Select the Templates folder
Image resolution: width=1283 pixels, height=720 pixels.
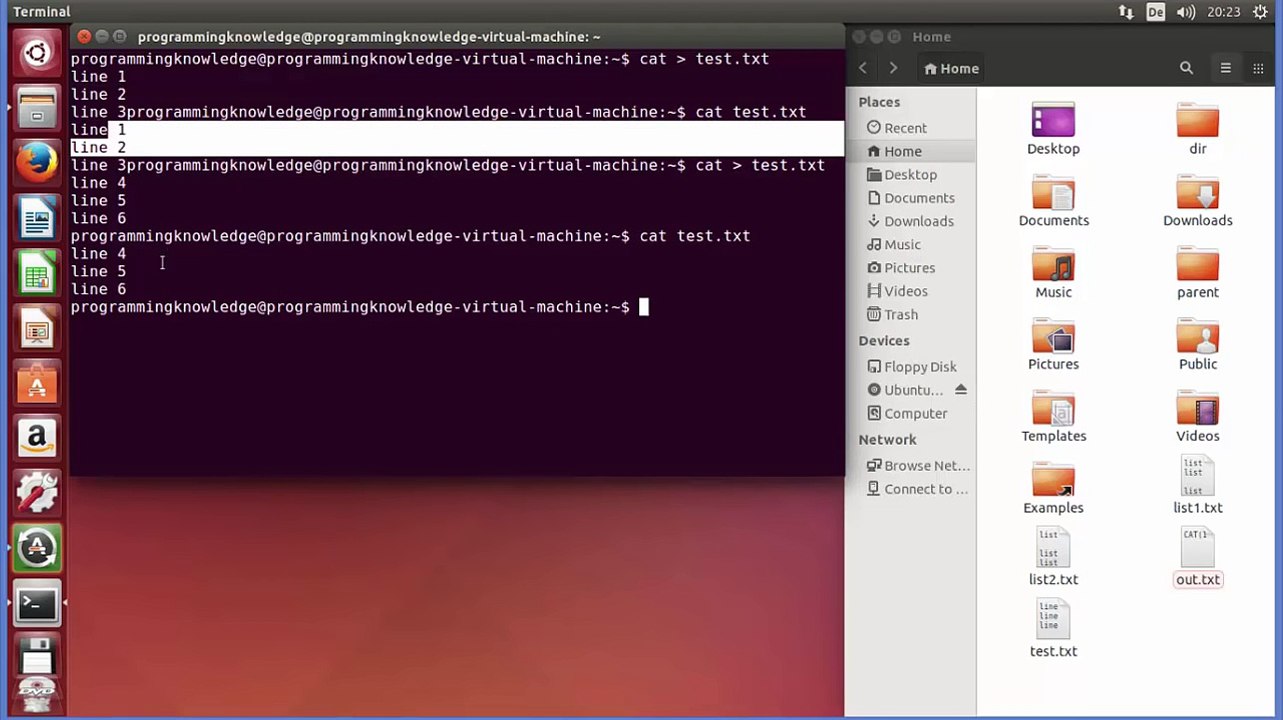(x=1053, y=417)
